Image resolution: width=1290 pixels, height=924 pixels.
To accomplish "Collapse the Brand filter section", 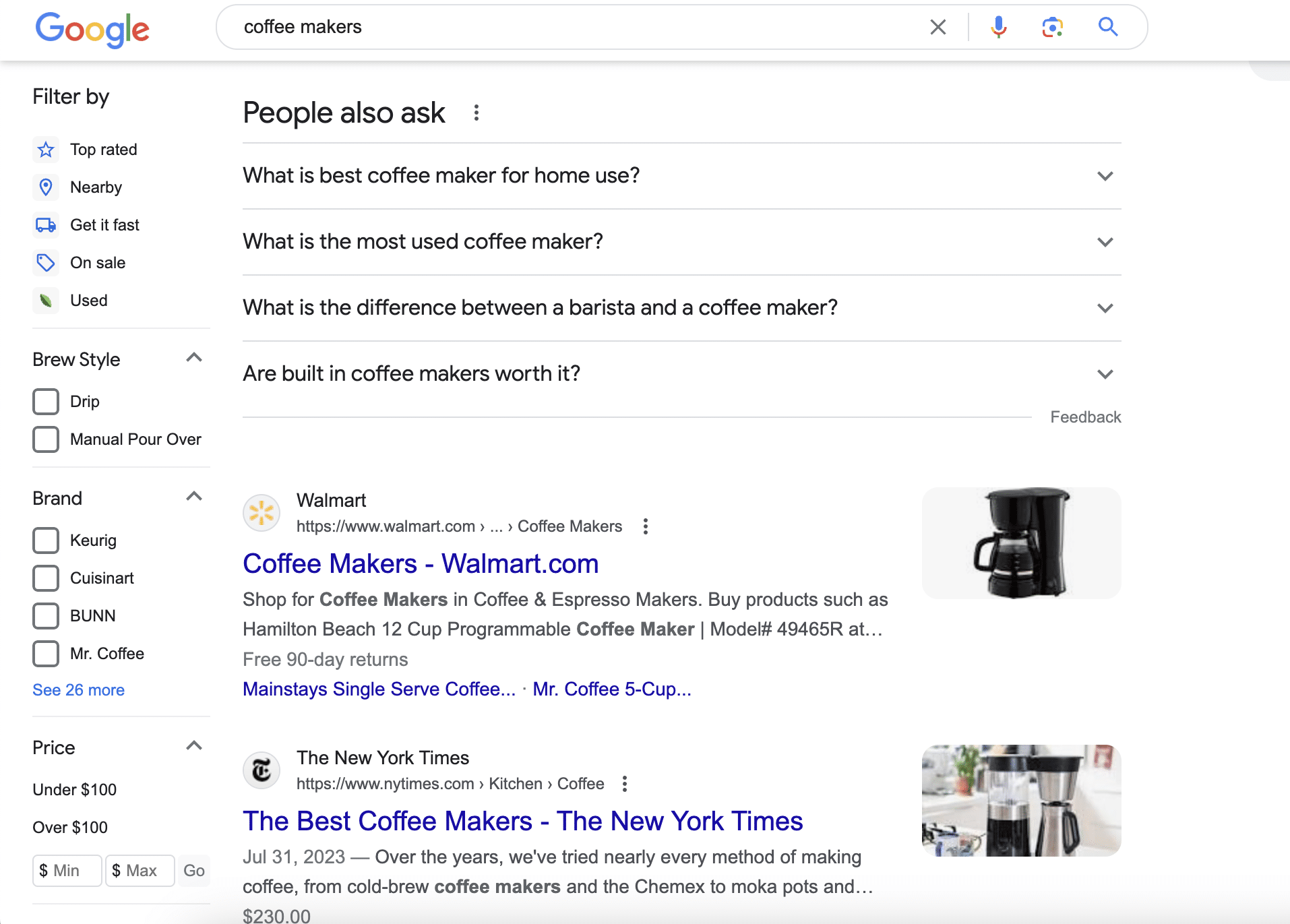I will click(x=194, y=497).
